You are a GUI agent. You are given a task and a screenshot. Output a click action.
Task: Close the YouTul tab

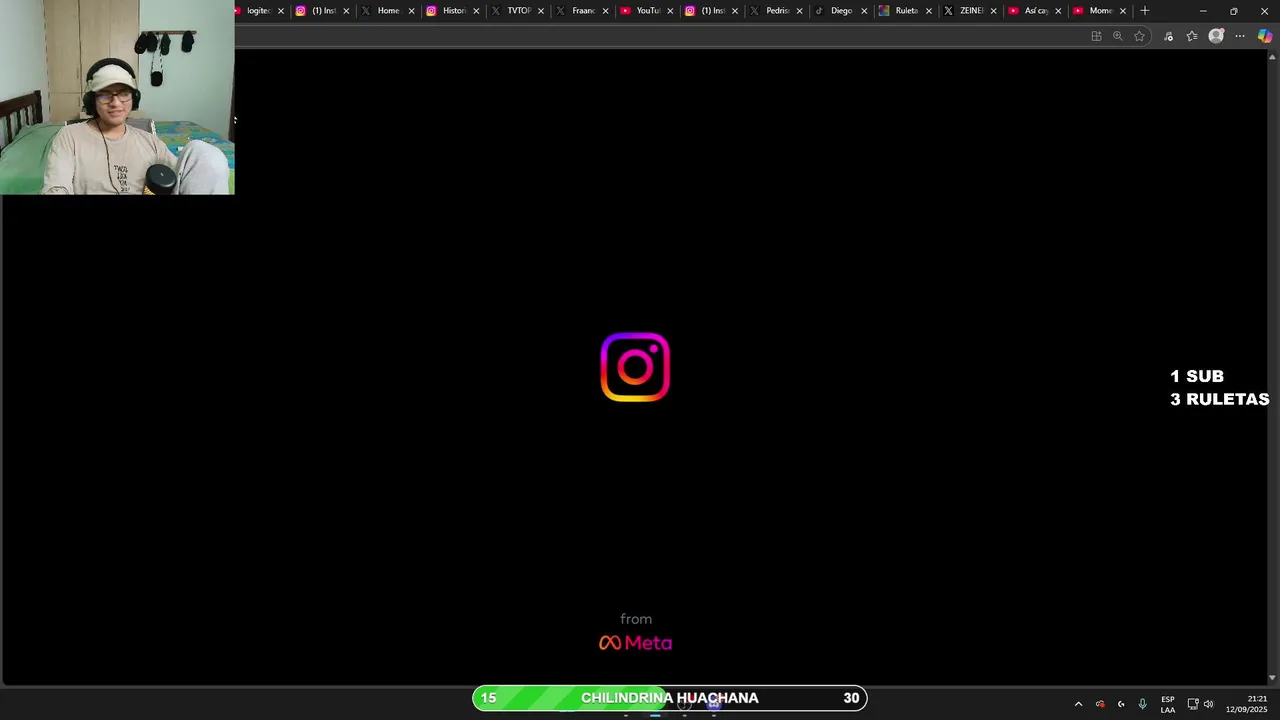click(670, 11)
